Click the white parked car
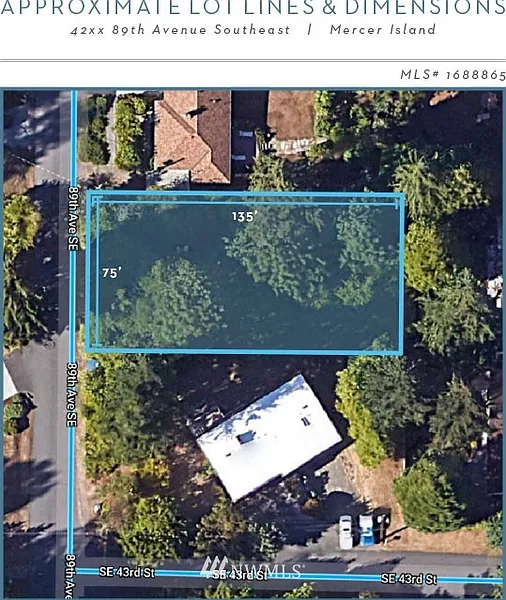The width and height of the screenshot is (506, 600). (x=346, y=532)
